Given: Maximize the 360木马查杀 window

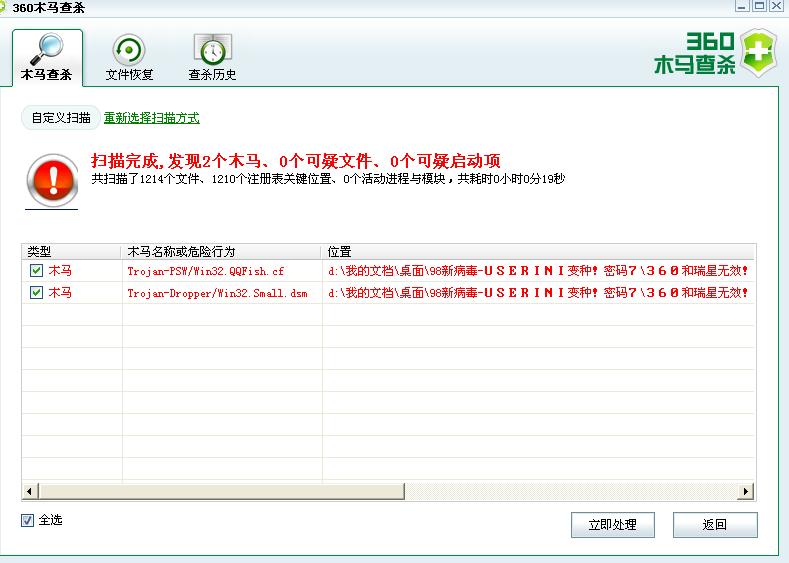Looking at the screenshot, I should (x=759, y=6).
